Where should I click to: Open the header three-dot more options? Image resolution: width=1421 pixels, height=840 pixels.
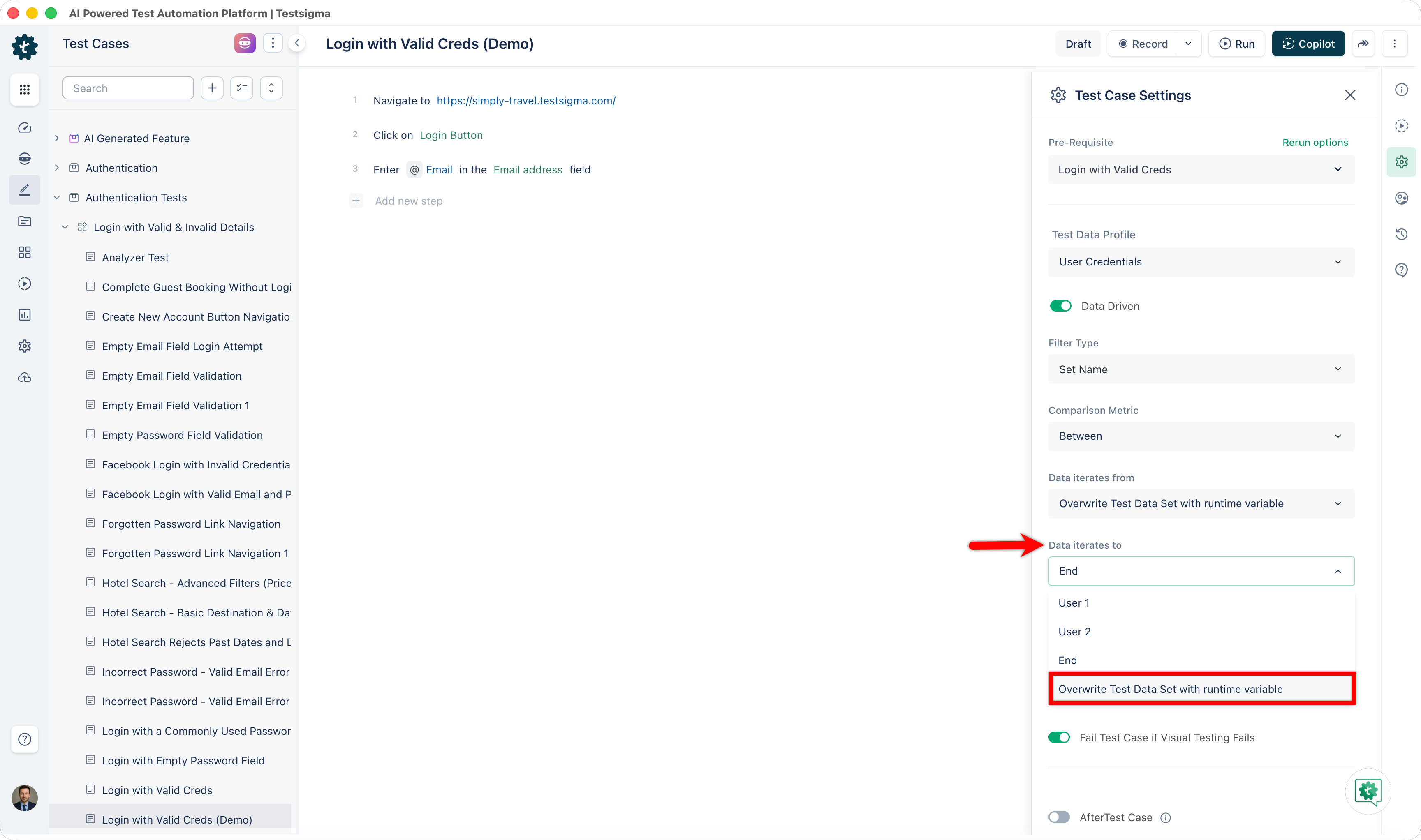(x=1394, y=44)
